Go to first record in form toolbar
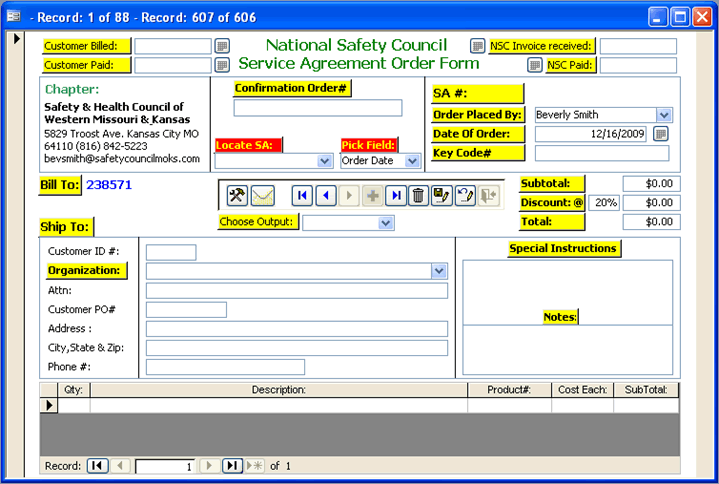The image size is (719, 484). [x=302, y=196]
